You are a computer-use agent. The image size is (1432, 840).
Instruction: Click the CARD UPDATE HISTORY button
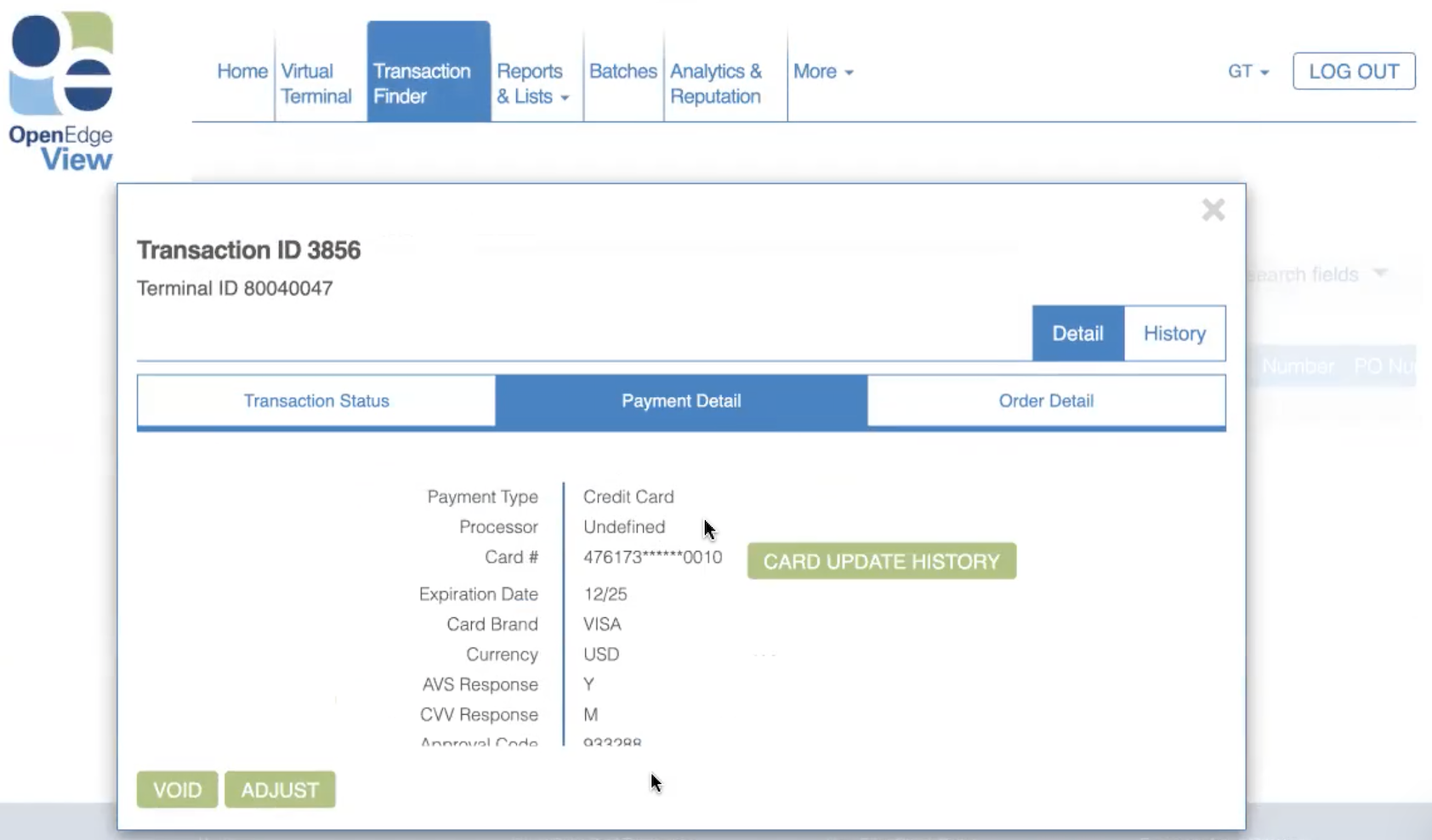coord(881,561)
